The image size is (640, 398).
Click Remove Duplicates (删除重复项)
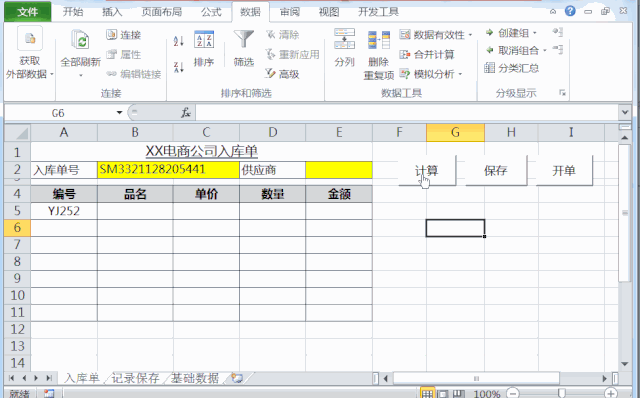378,55
